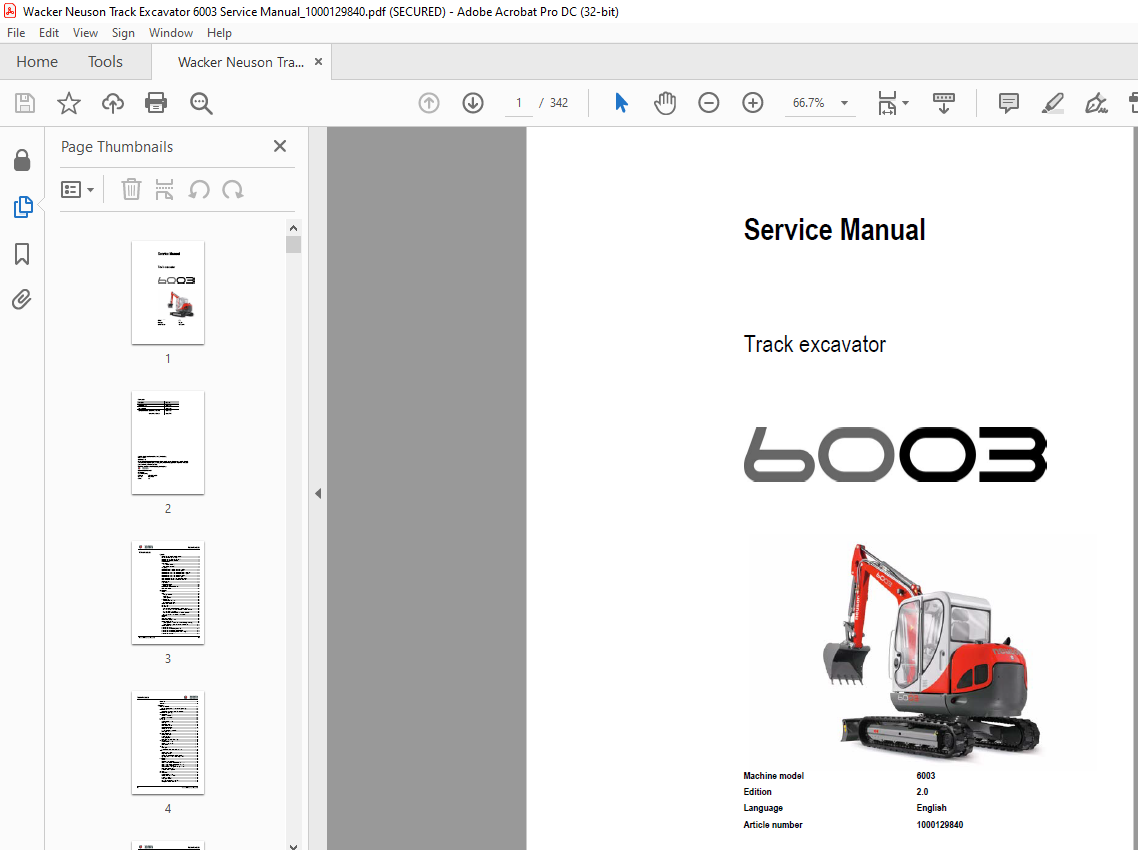Click the 'Machine model' label
The height and width of the screenshot is (850, 1138).
(773, 776)
